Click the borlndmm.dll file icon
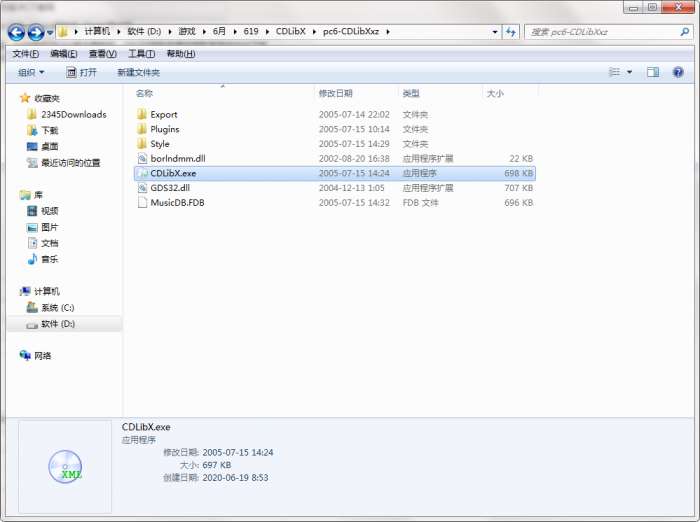Image resolution: width=700 pixels, height=522 pixels. [x=142, y=158]
